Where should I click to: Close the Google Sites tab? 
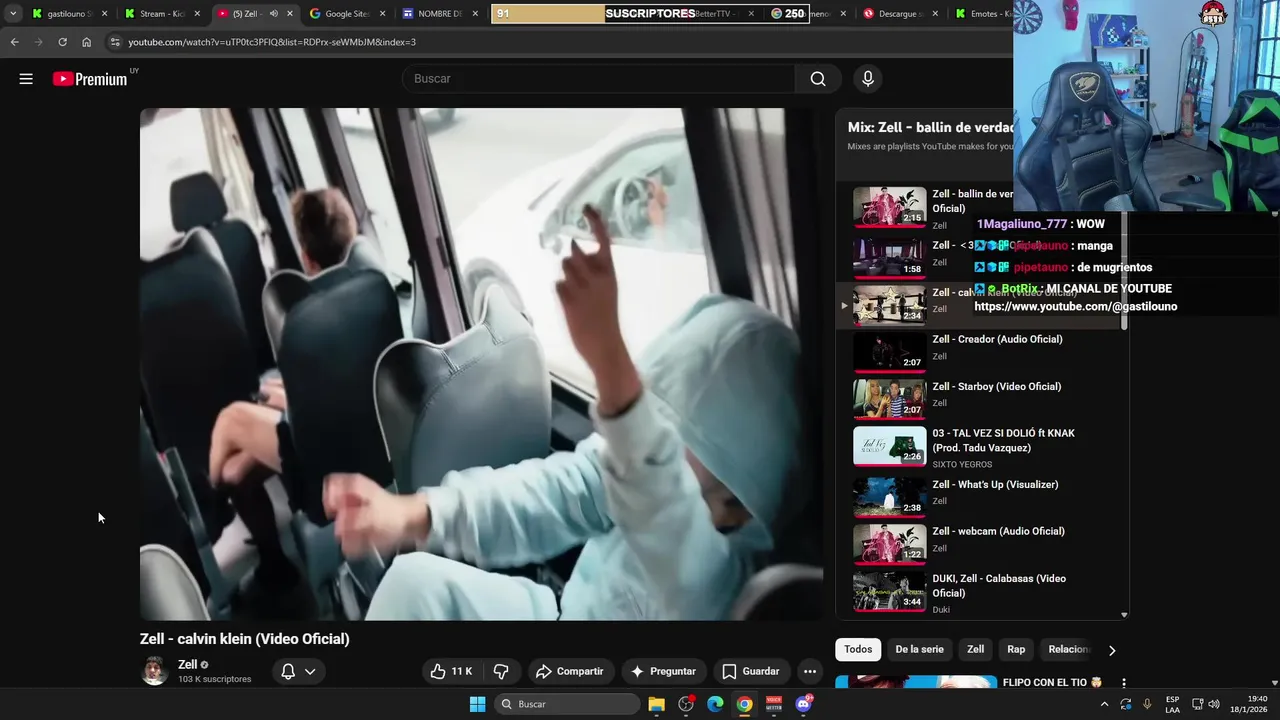click(x=382, y=14)
